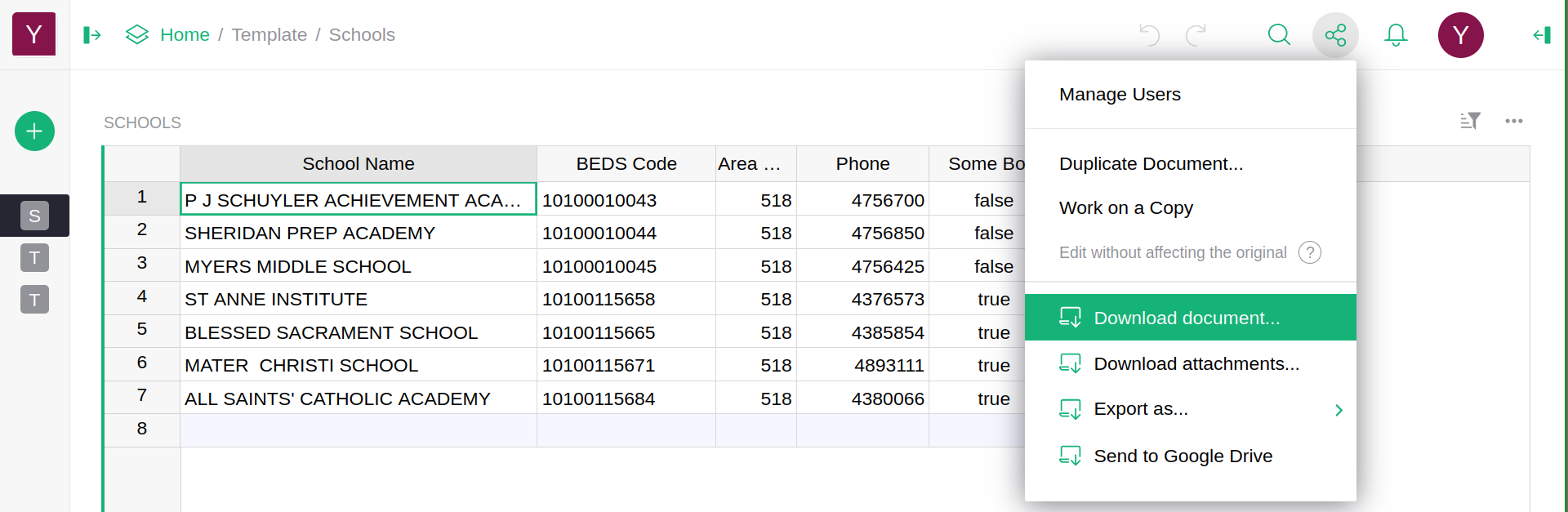Open the sort and filter icon
Screen dimensions: 1568x512
click(1470, 121)
